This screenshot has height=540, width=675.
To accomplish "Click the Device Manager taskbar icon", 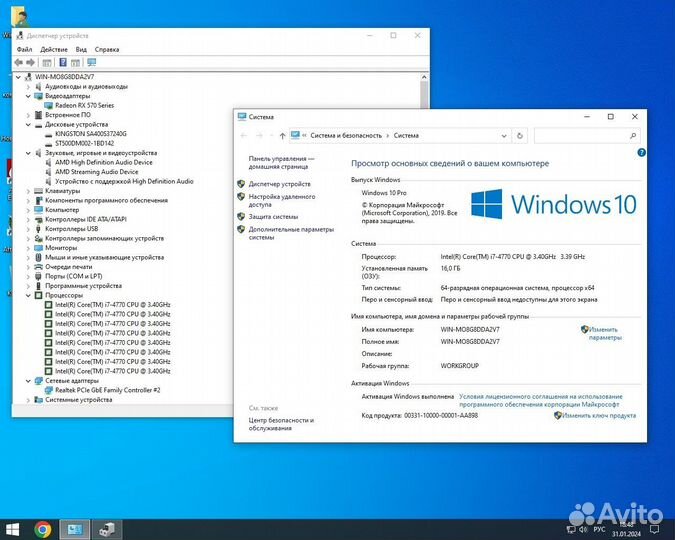I will point(107,529).
